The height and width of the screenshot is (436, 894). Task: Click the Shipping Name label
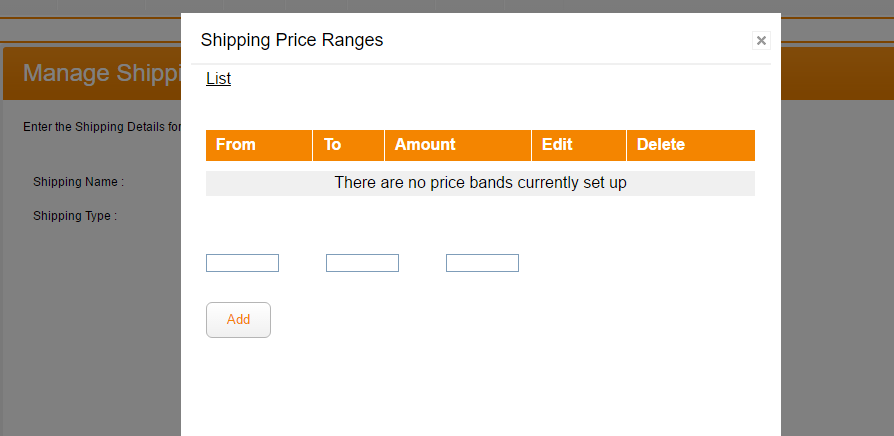tap(78, 182)
